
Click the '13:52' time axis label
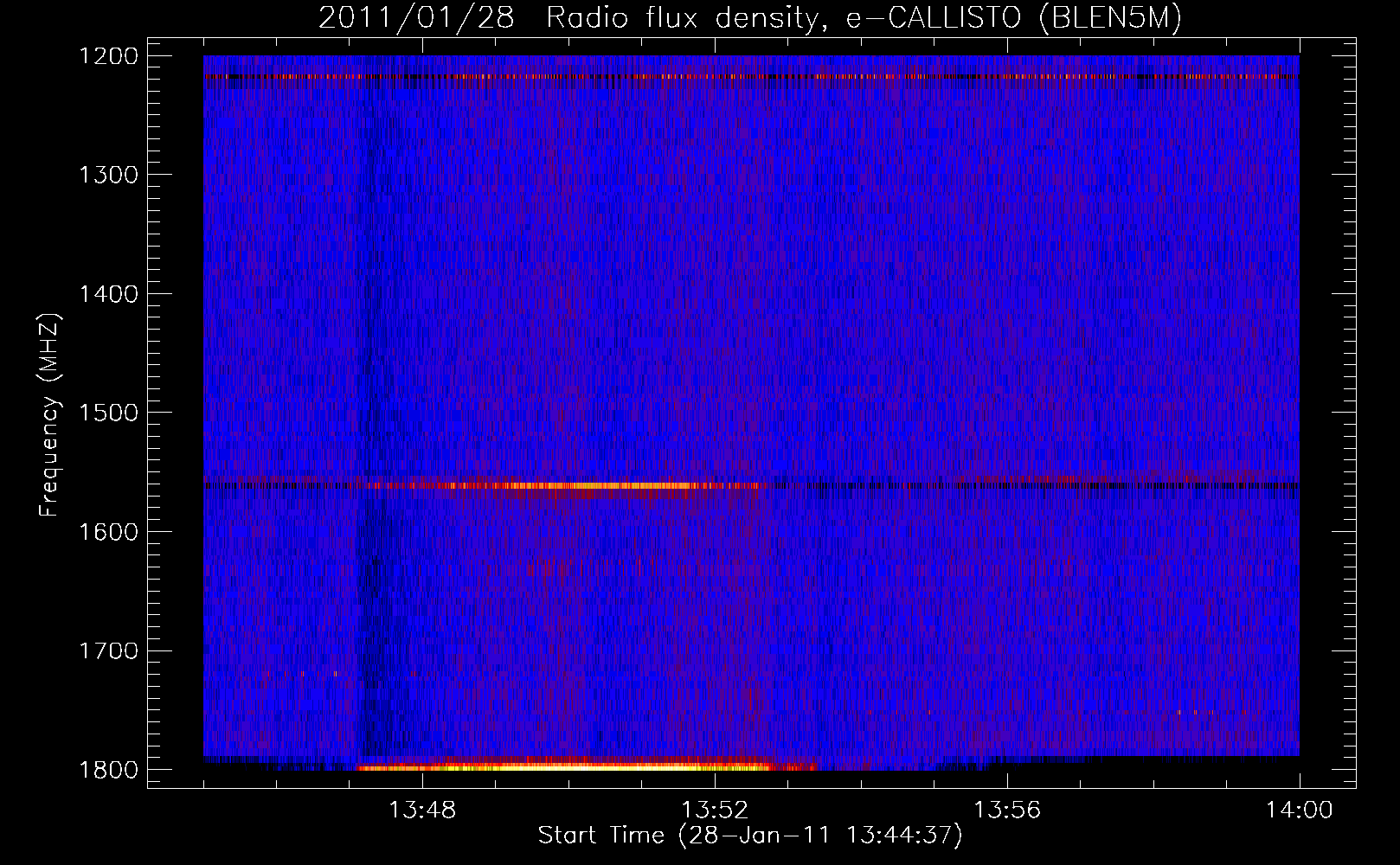tap(715, 811)
